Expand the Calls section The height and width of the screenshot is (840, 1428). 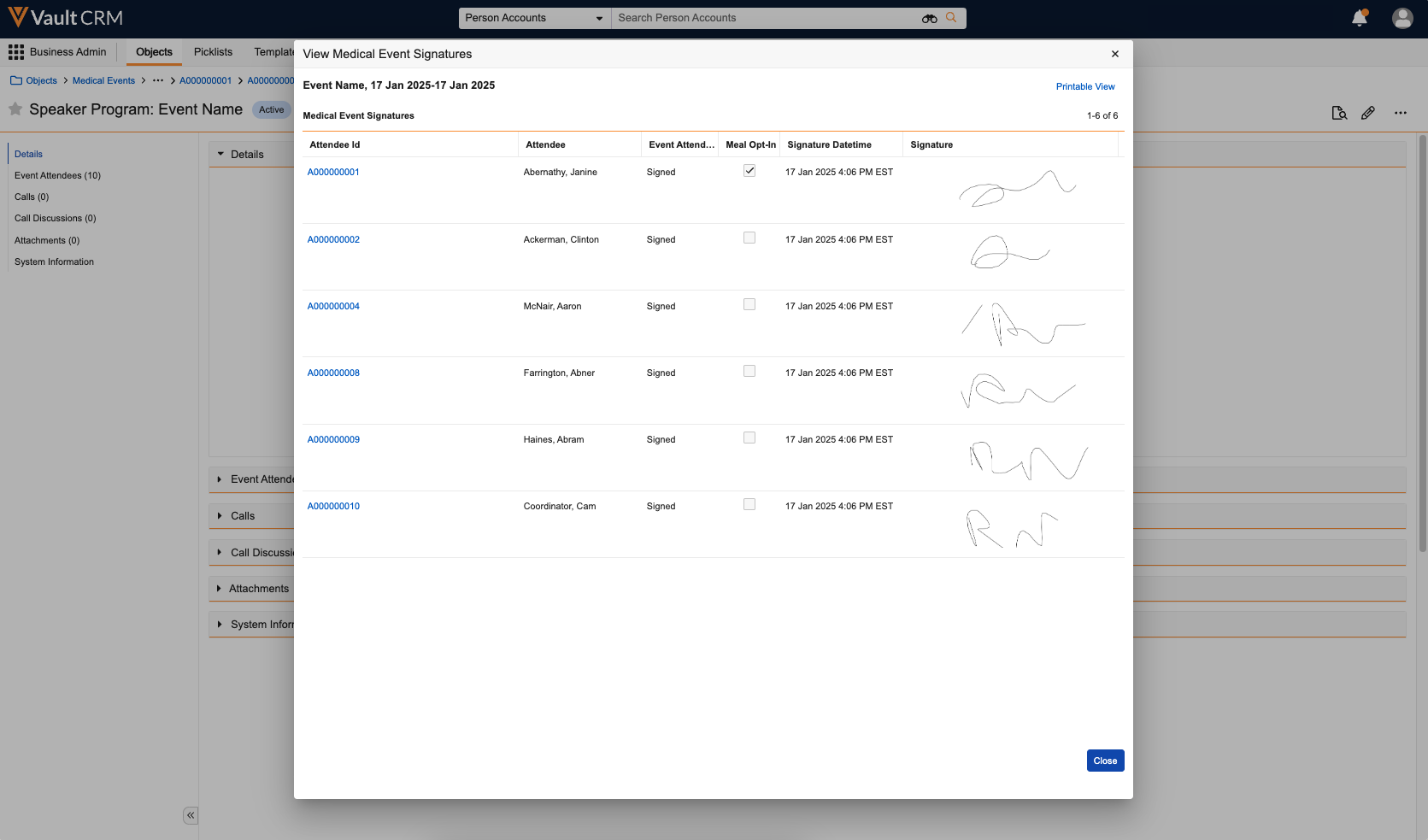pyautogui.click(x=243, y=516)
